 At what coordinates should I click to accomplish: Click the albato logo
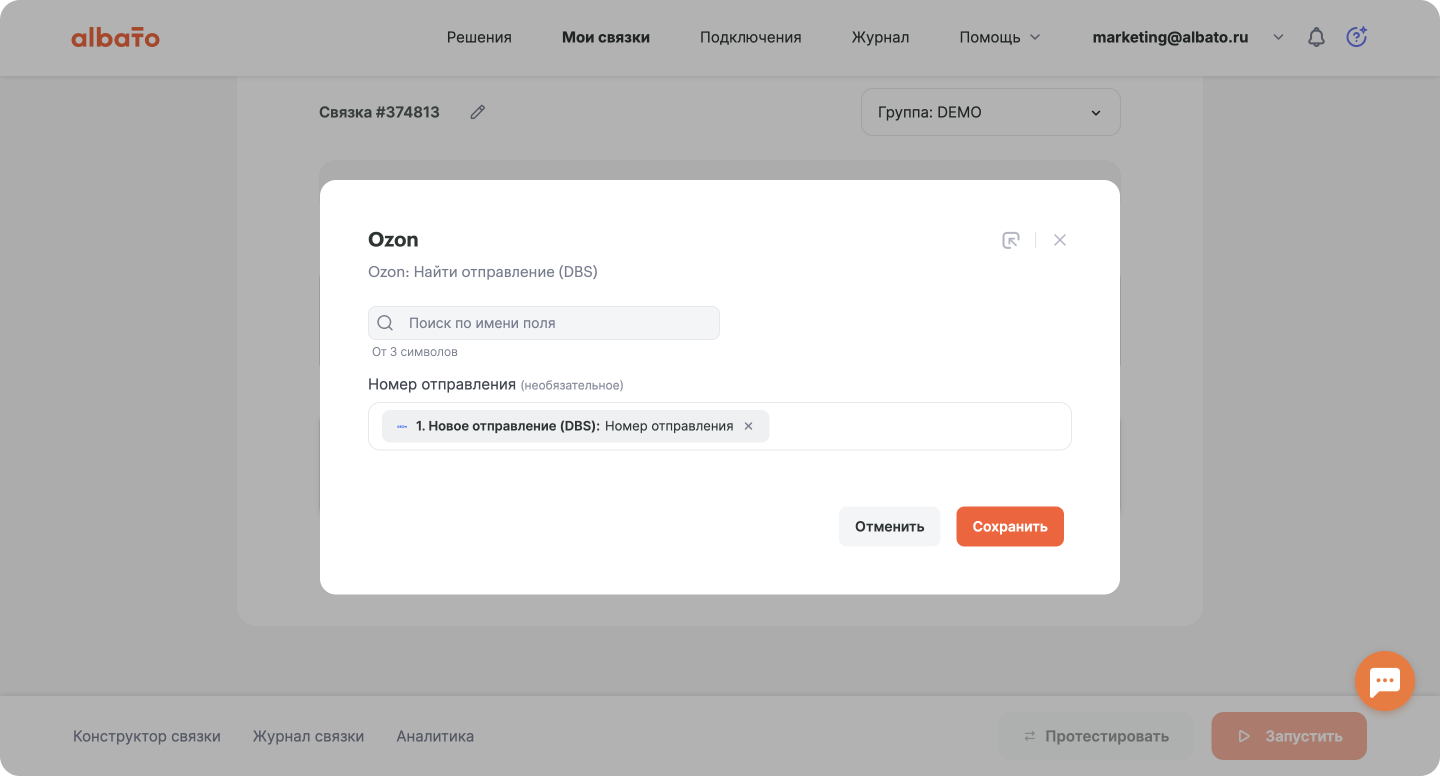tap(115, 38)
